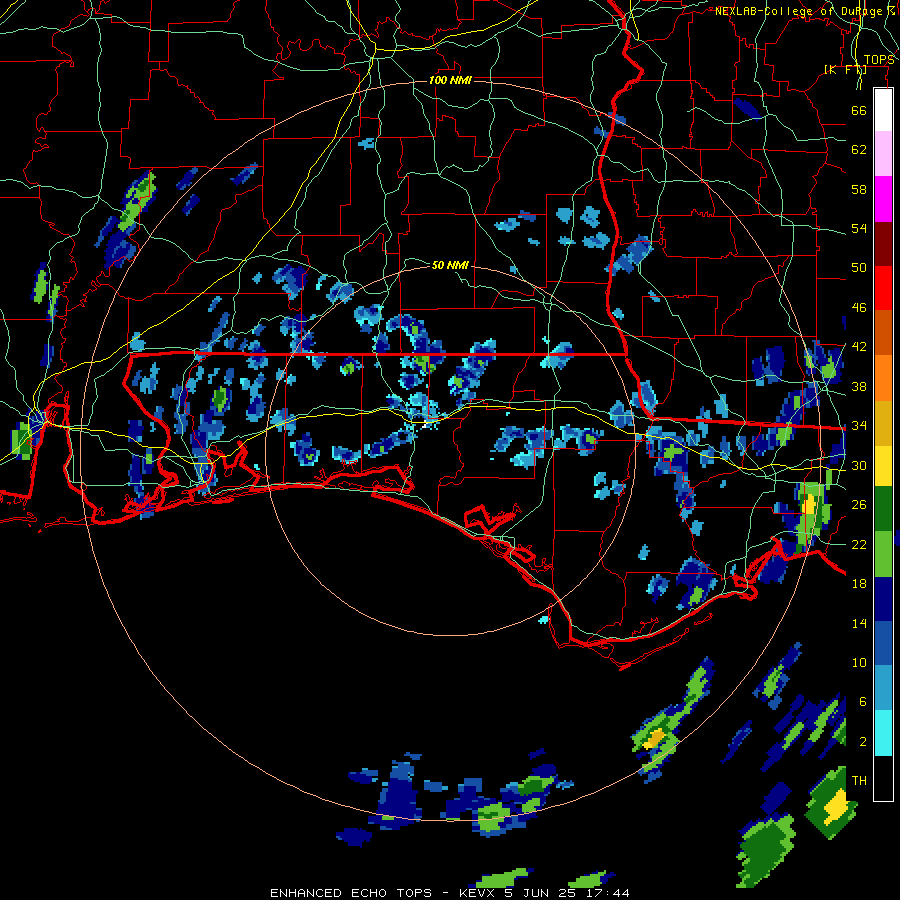This screenshot has width=900, height=900.
Task: Choose the light green legend band
Action: (883, 554)
